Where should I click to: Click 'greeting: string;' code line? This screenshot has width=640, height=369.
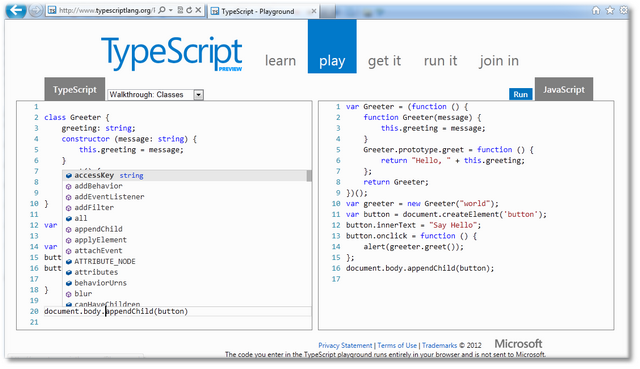pyautogui.click(x=98, y=128)
